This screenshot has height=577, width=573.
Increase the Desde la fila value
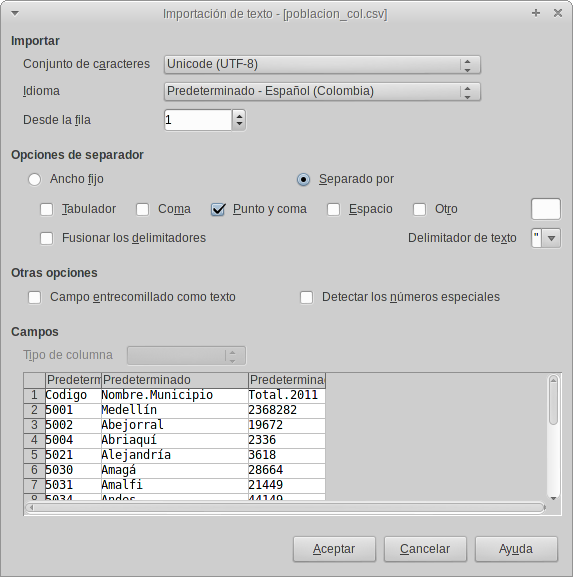click(x=239, y=116)
